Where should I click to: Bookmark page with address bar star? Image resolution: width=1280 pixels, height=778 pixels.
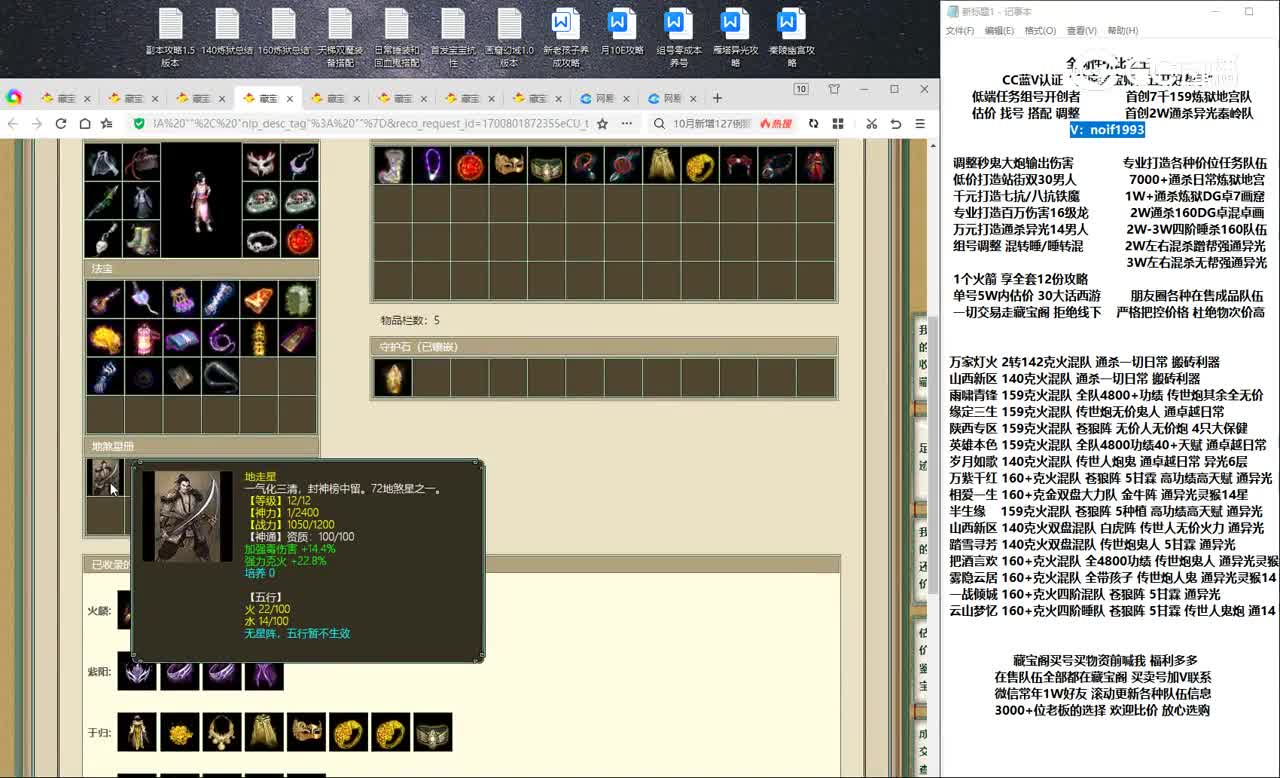[602, 123]
